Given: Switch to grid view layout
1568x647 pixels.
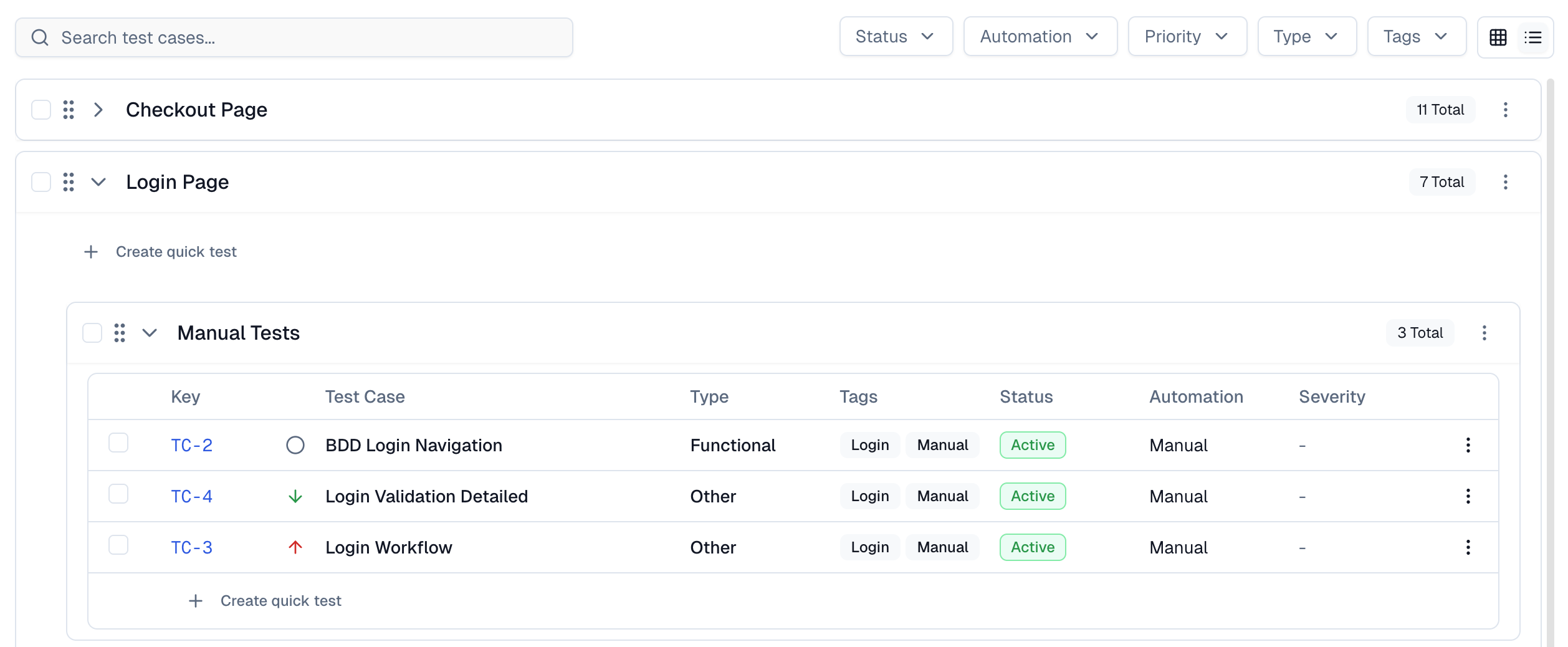Looking at the screenshot, I should point(1498,37).
